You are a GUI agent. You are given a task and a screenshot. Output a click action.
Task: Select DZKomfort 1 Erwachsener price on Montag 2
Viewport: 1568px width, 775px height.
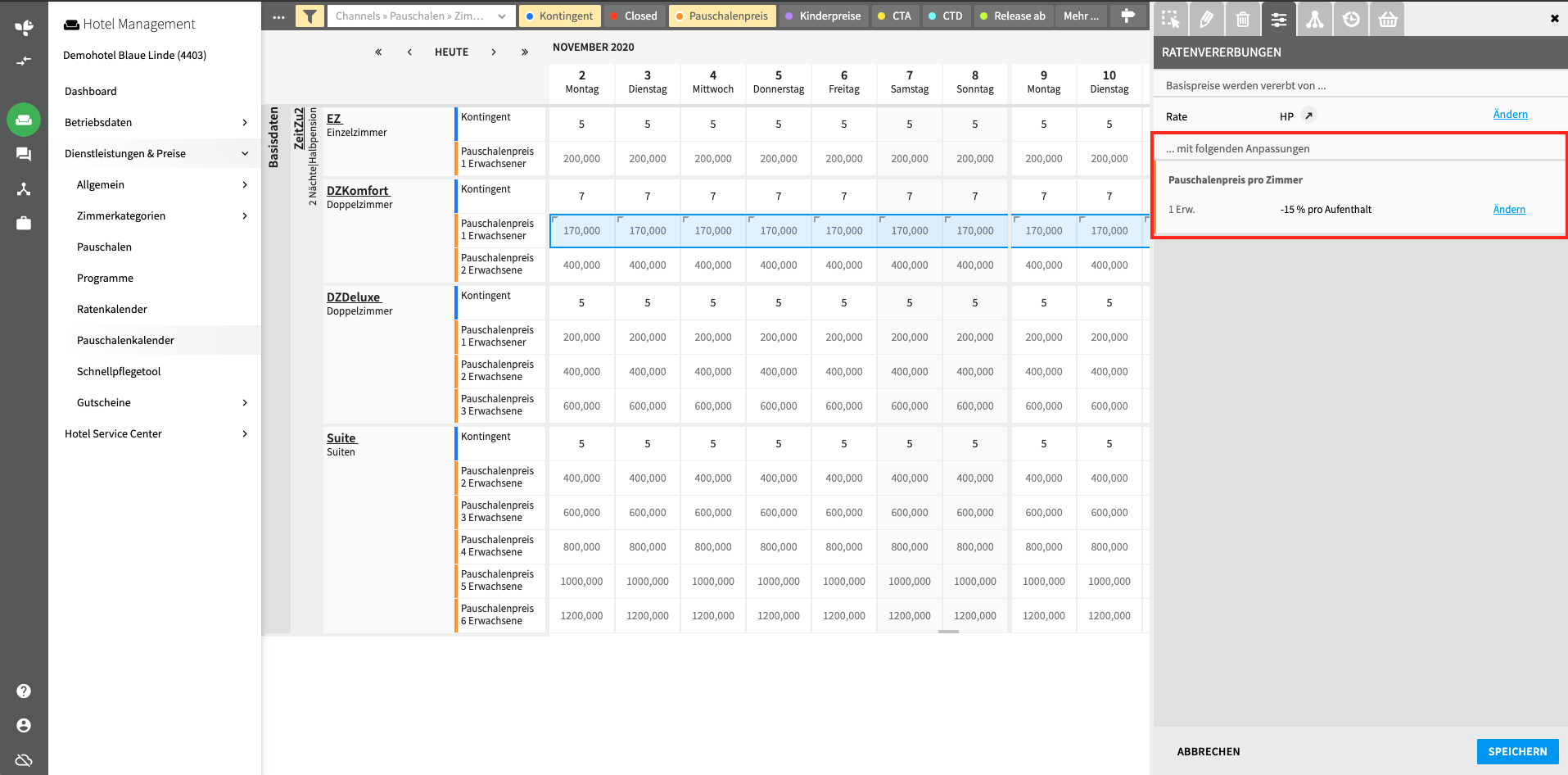pos(581,230)
